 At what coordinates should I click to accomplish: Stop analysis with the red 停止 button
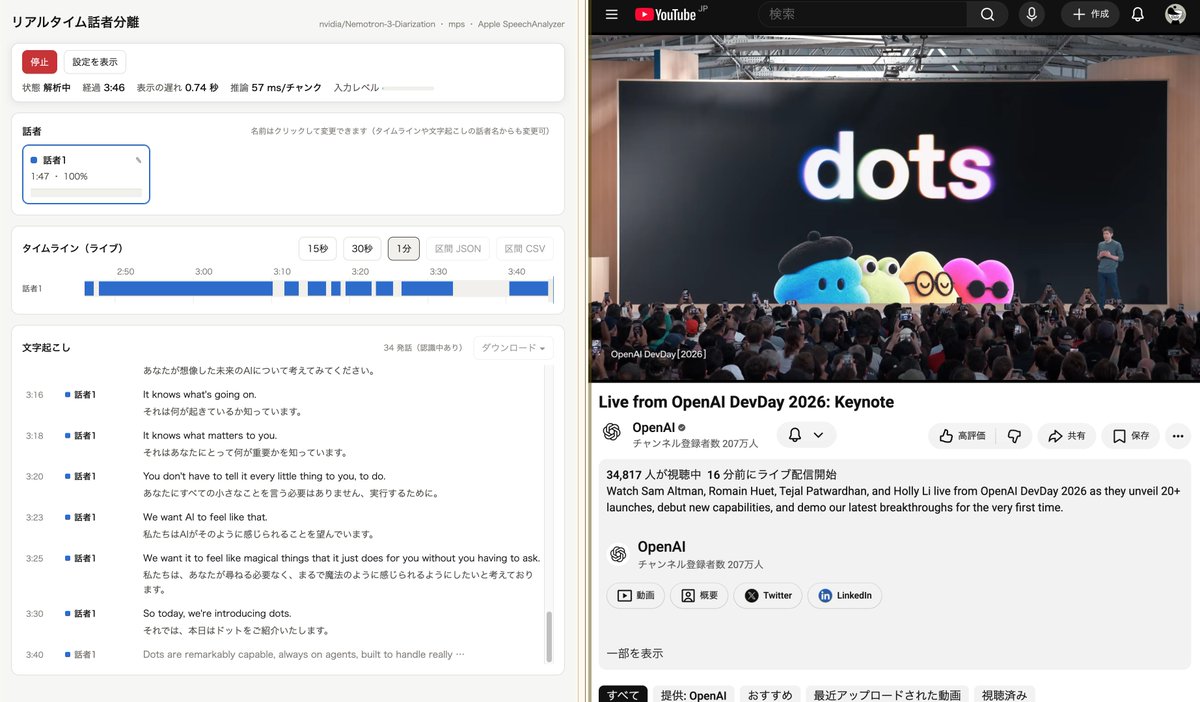point(40,62)
